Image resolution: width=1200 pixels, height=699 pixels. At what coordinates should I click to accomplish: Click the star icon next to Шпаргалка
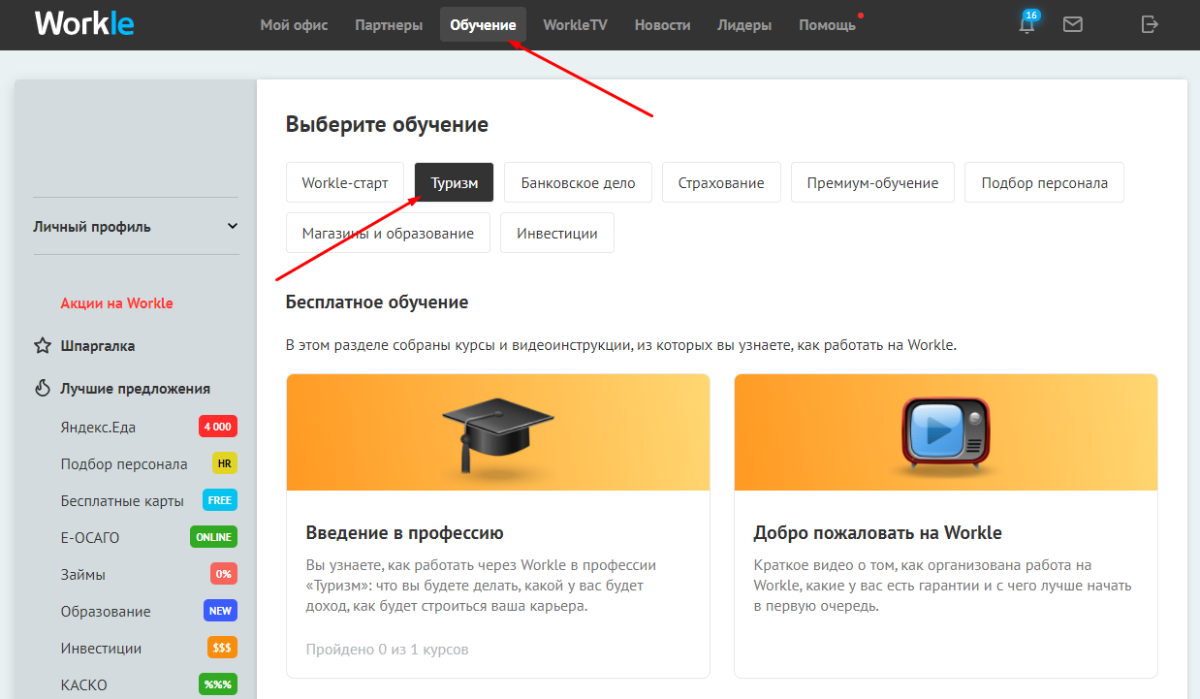point(41,345)
